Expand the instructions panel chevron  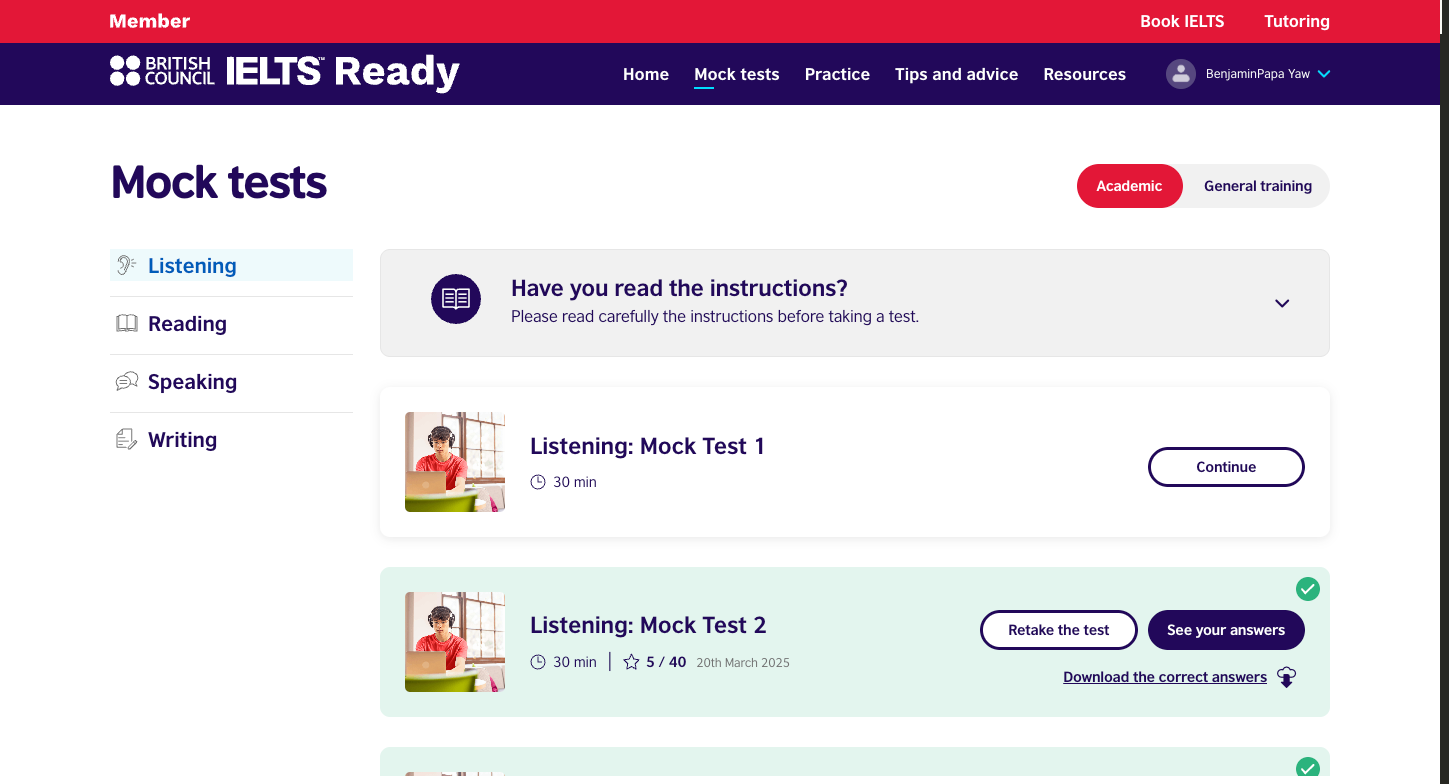1282,303
